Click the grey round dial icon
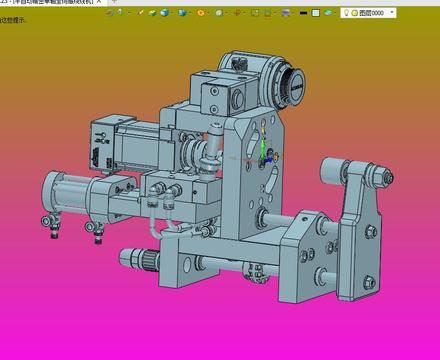 tap(219, 13)
